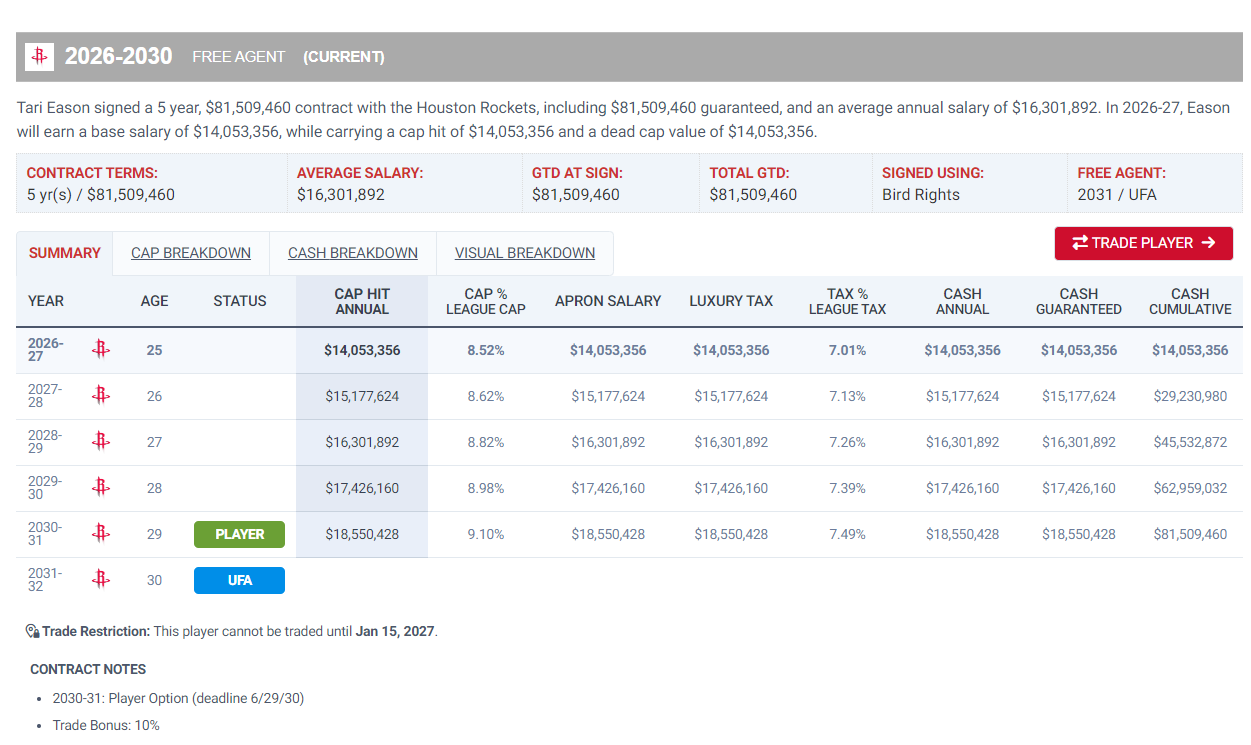Viewport: 1251px width, 745px height.
Task: Click the blue UFA status badge
Action: tap(239, 580)
